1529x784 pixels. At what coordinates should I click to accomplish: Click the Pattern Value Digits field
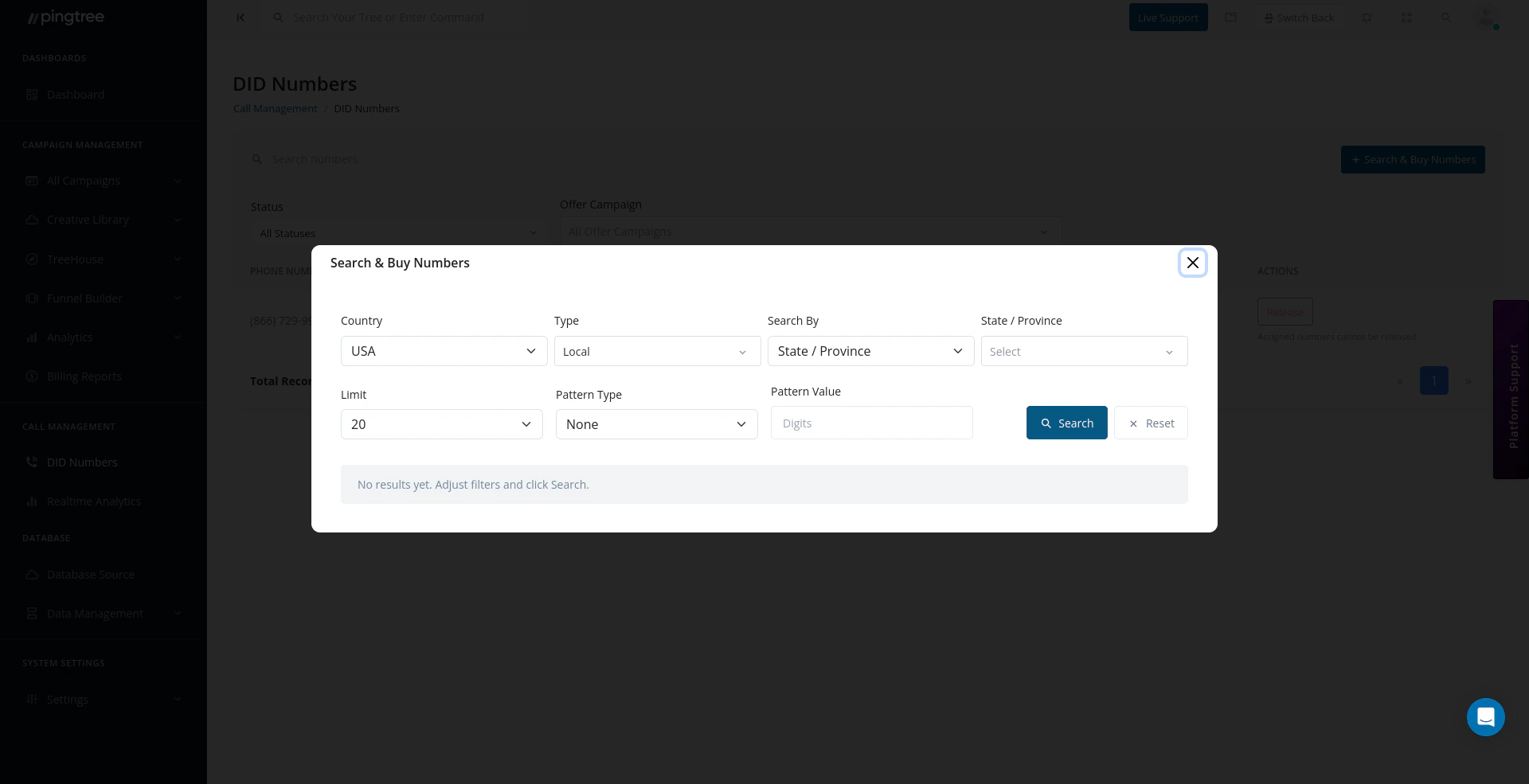(x=871, y=423)
